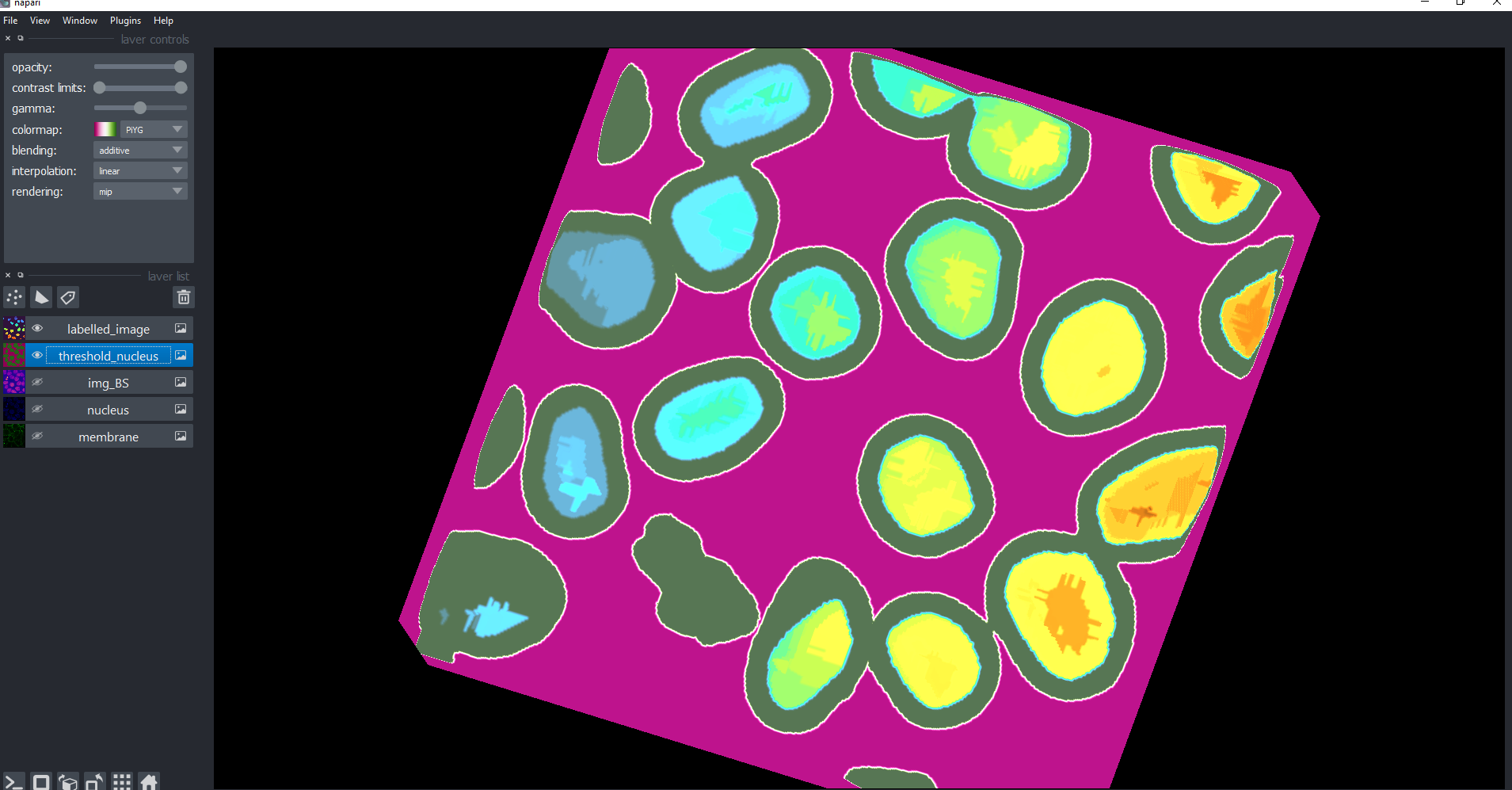
Task: Show the nucleus layer
Action: (37, 409)
